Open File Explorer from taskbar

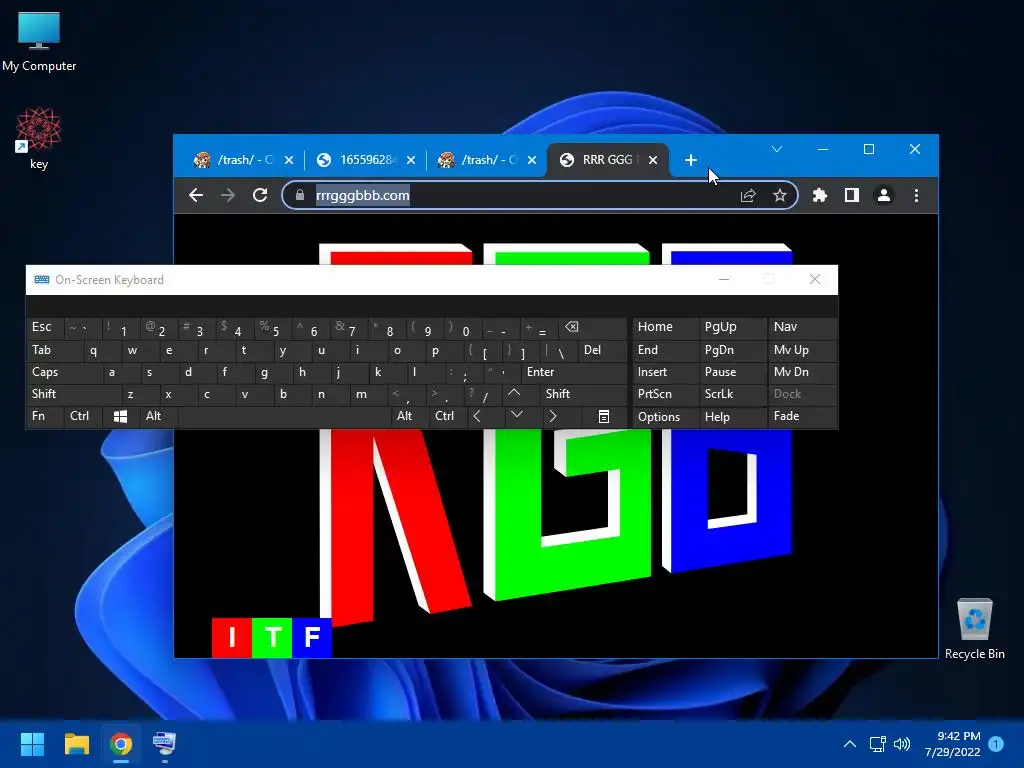click(x=76, y=744)
